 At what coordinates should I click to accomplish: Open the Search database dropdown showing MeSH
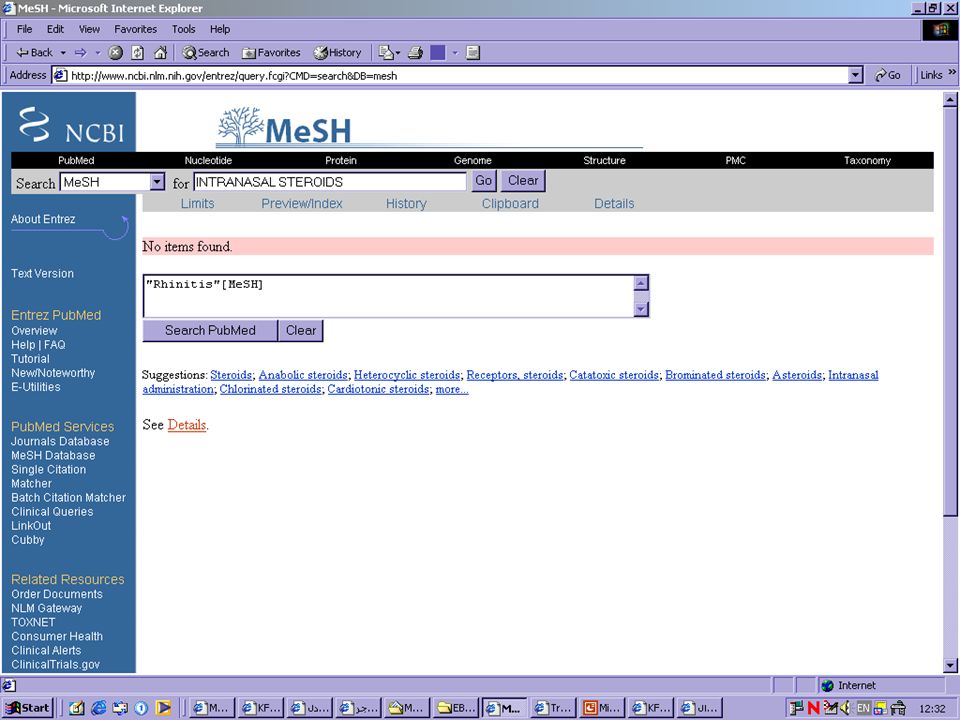pyautogui.click(x=157, y=182)
